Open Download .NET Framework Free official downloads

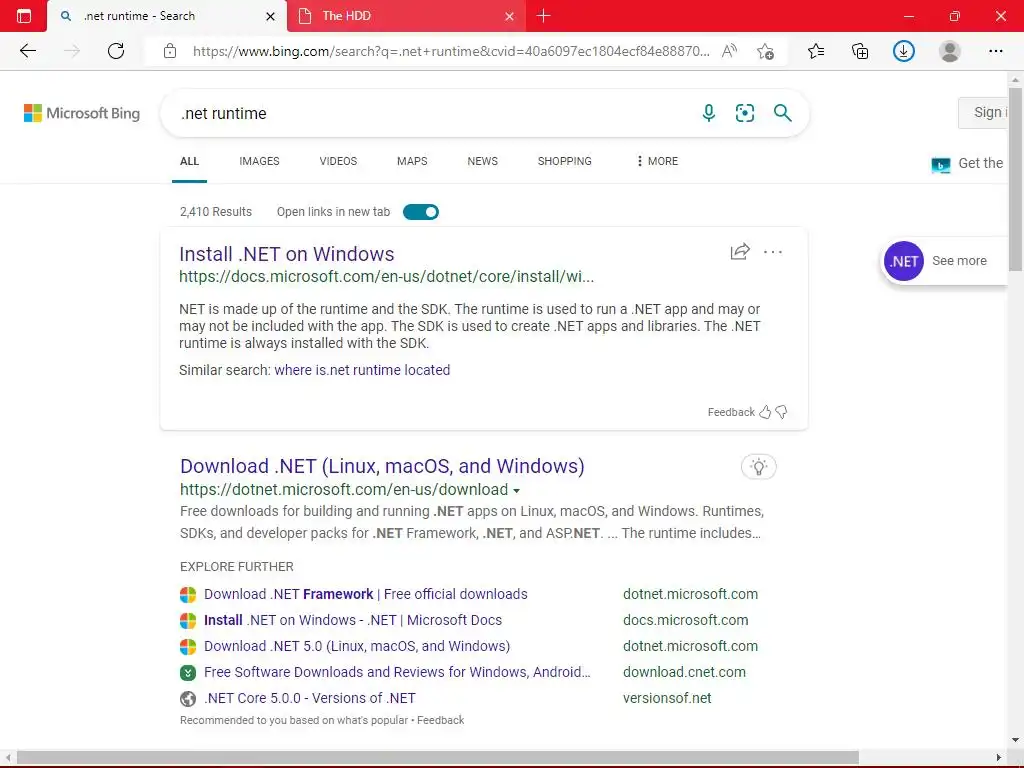click(x=366, y=594)
